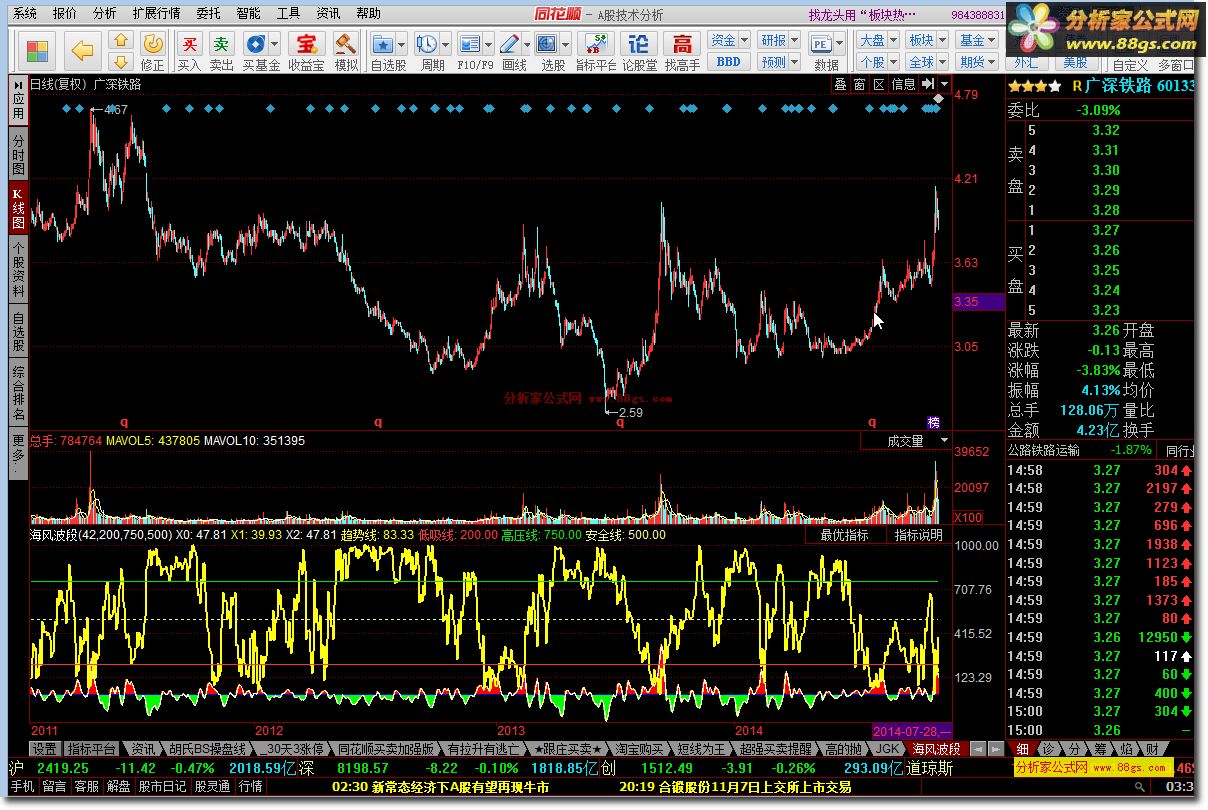Switch to the 综合排名 sidebar tab
The image size is (1208, 810).
18,392
